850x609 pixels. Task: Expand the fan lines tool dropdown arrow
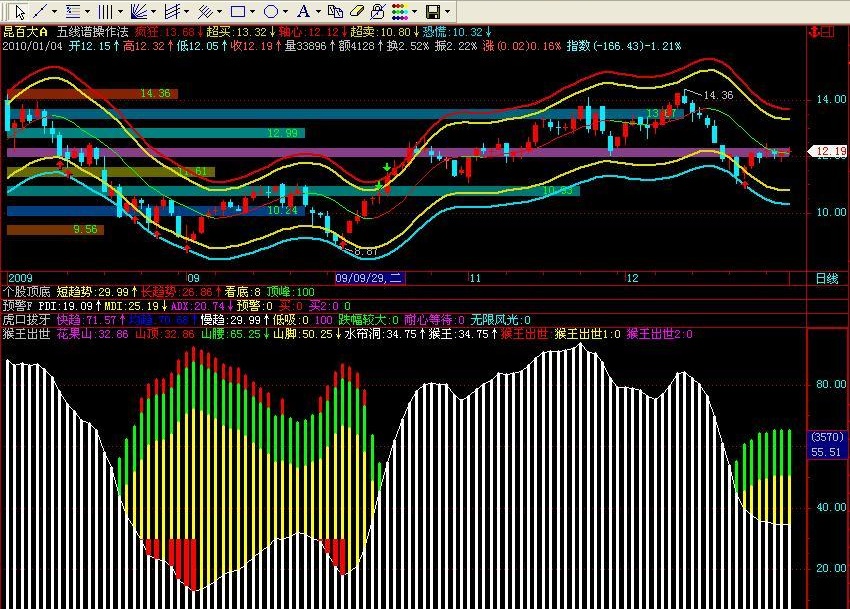pyautogui.click(x=153, y=12)
